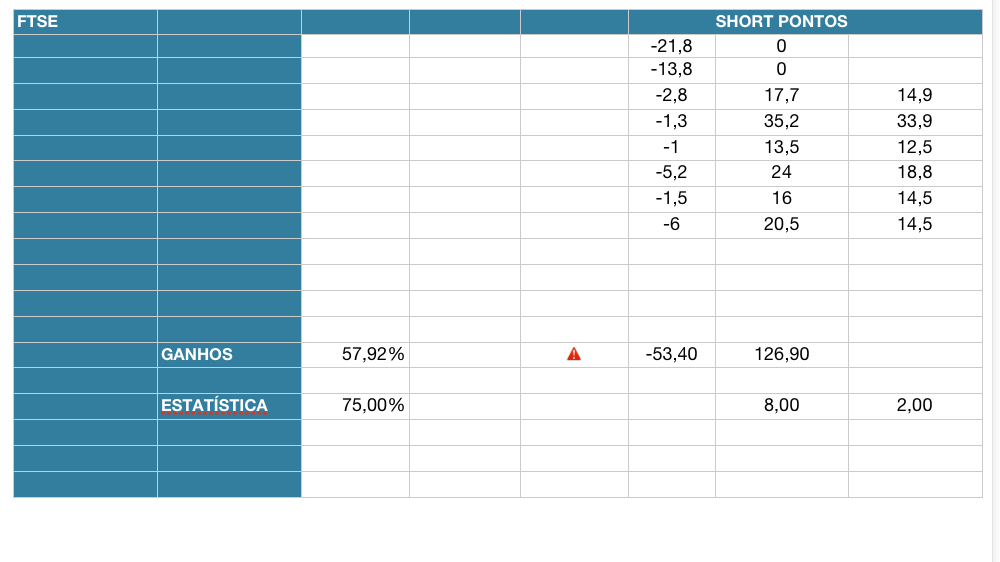The width and height of the screenshot is (1000, 562).
Task: Click the cell with value -21,8
Action: coord(671,46)
